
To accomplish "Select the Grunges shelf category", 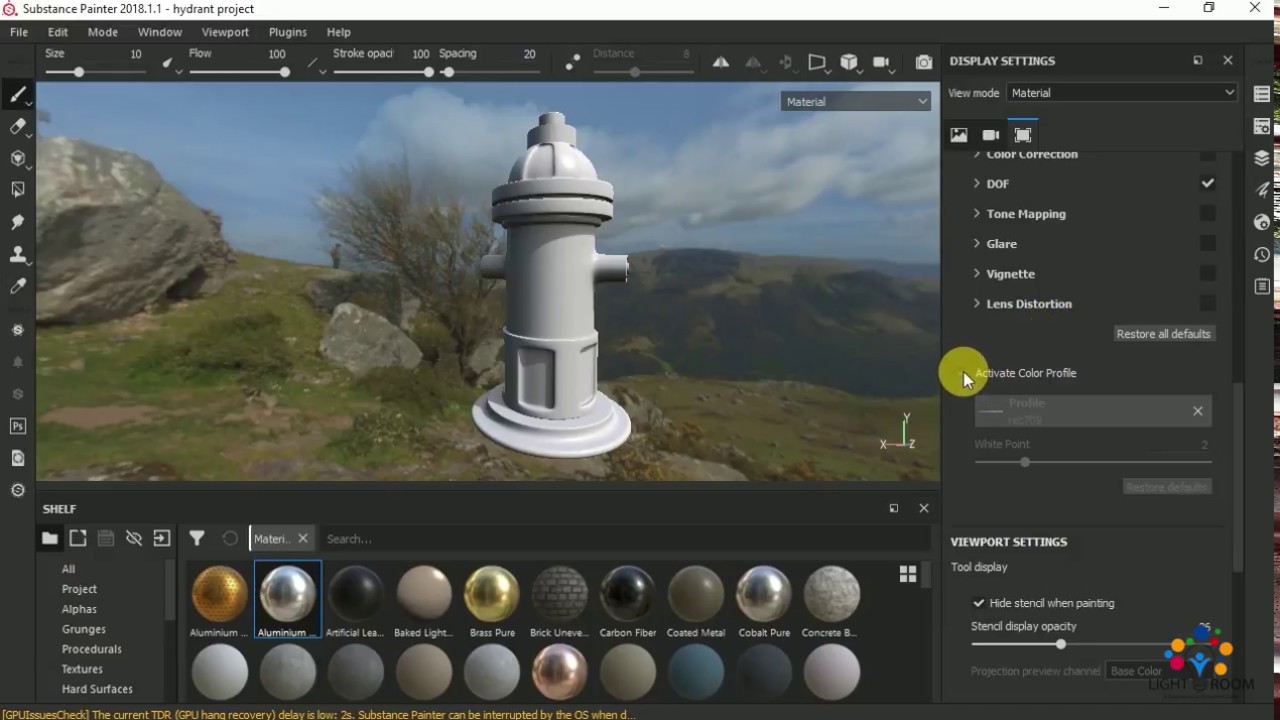I will [84, 629].
